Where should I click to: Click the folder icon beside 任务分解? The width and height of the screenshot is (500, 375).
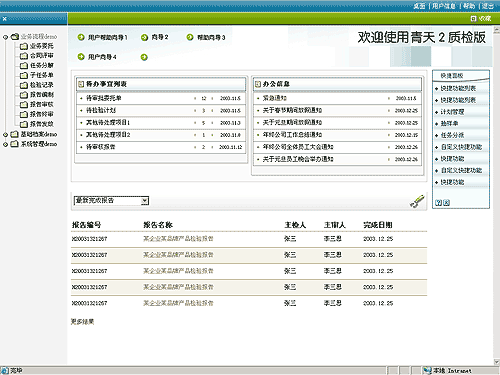click(x=24, y=65)
